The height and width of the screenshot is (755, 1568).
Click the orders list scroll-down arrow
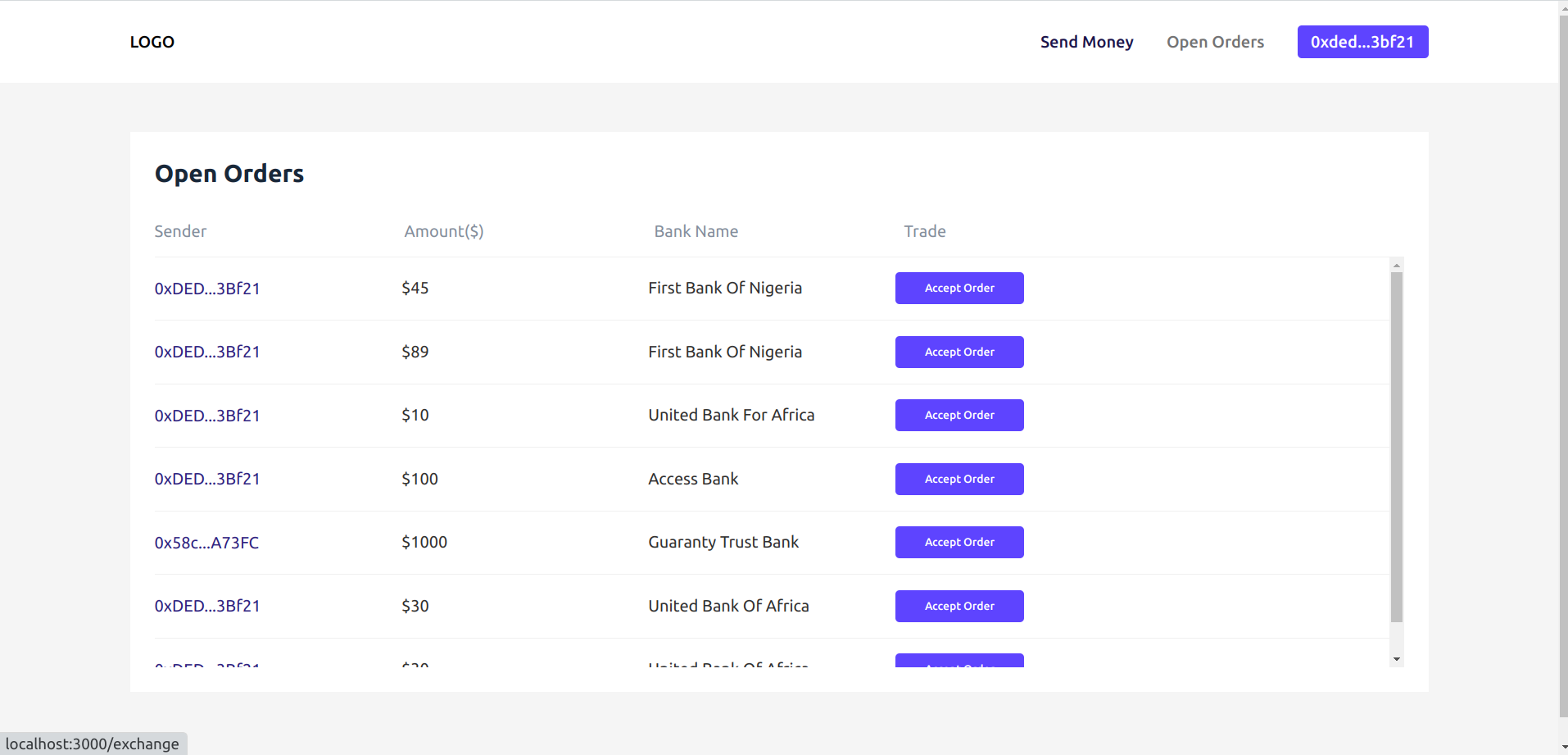pyautogui.click(x=1397, y=659)
